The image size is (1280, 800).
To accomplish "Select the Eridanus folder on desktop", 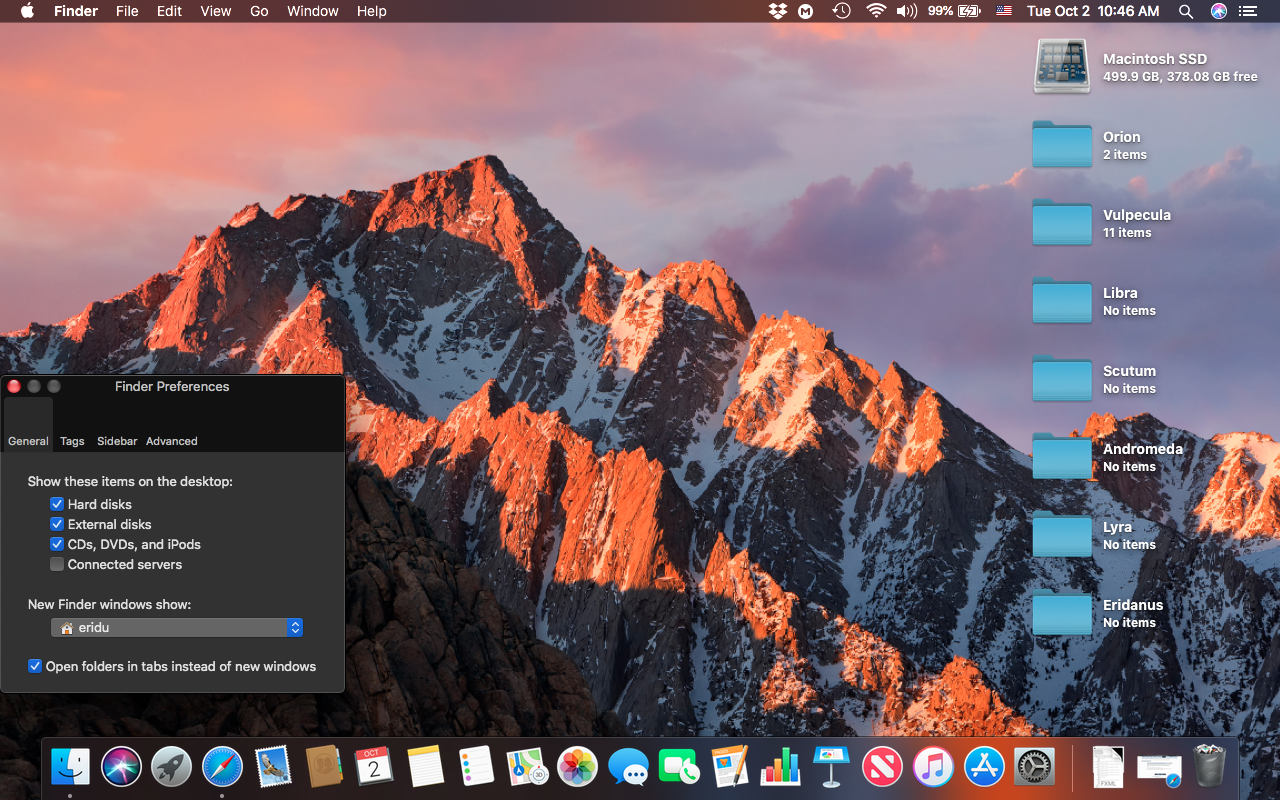I will [x=1061, y=613].
